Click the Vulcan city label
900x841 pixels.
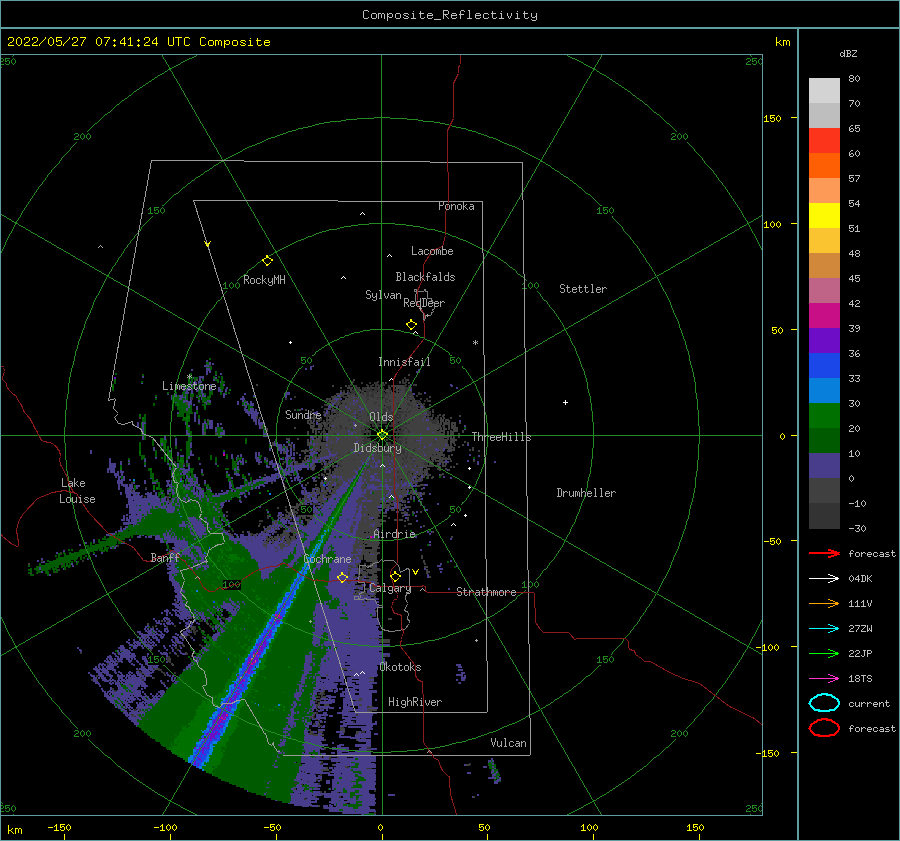click(508, 743)
